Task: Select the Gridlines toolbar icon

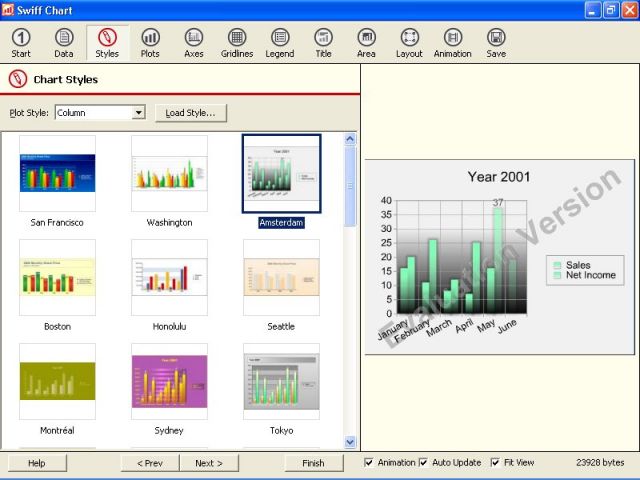Action: tap(237, 42)
